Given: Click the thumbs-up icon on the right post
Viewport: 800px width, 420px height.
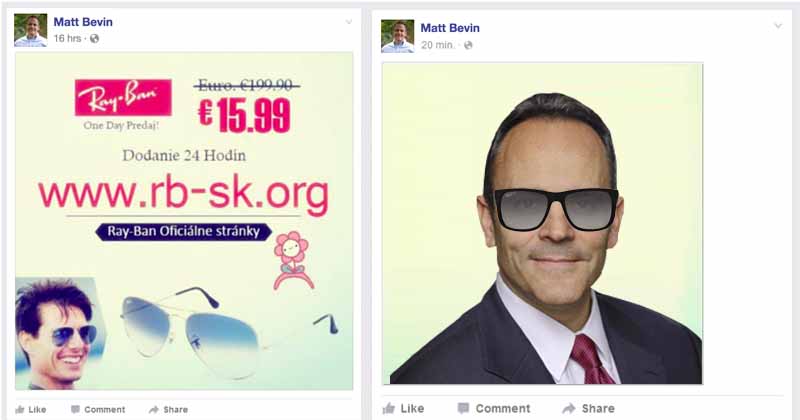Looking at the screenshot, I should (x=389, y=408).
